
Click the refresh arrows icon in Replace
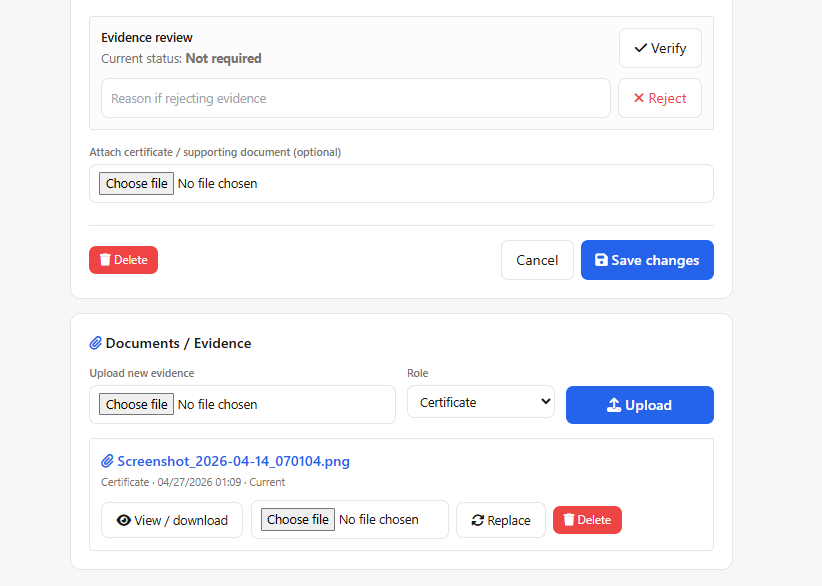coord(478,520)
